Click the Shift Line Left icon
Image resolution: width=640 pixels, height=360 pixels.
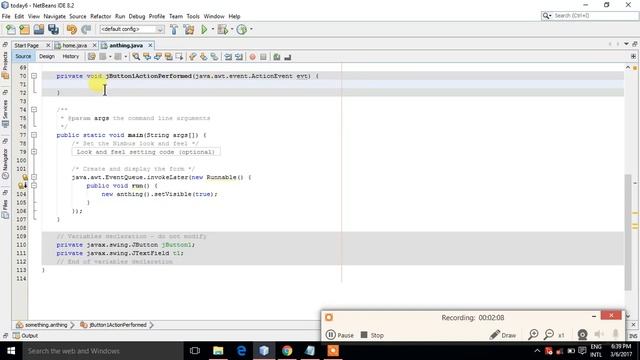(228, 57)
